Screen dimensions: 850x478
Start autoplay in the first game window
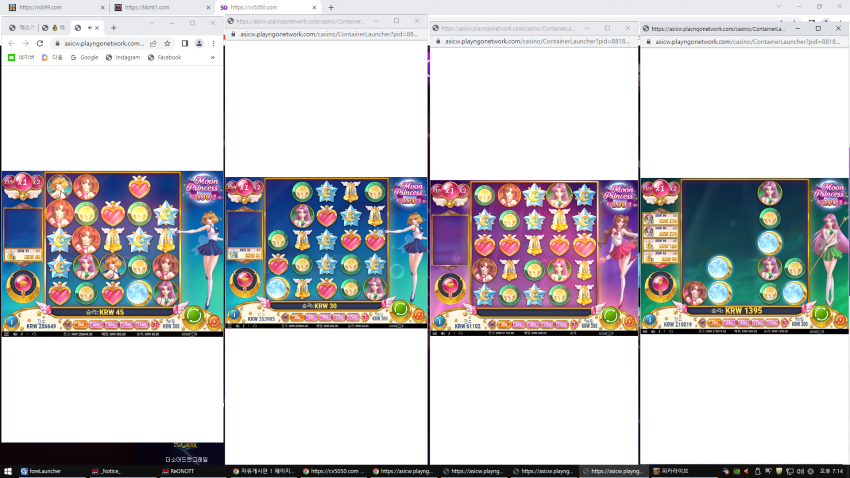pos(214,322)
